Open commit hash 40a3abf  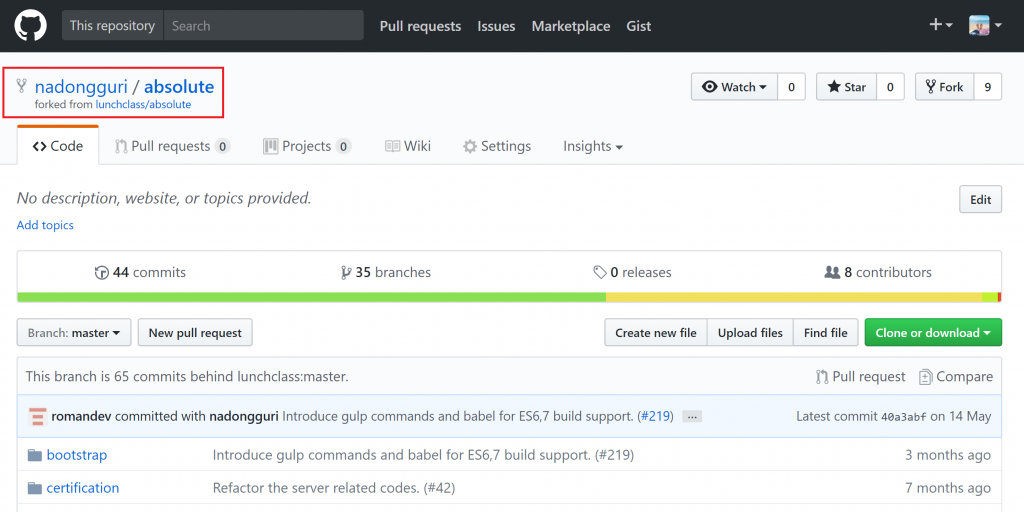[x=904, y=417]
